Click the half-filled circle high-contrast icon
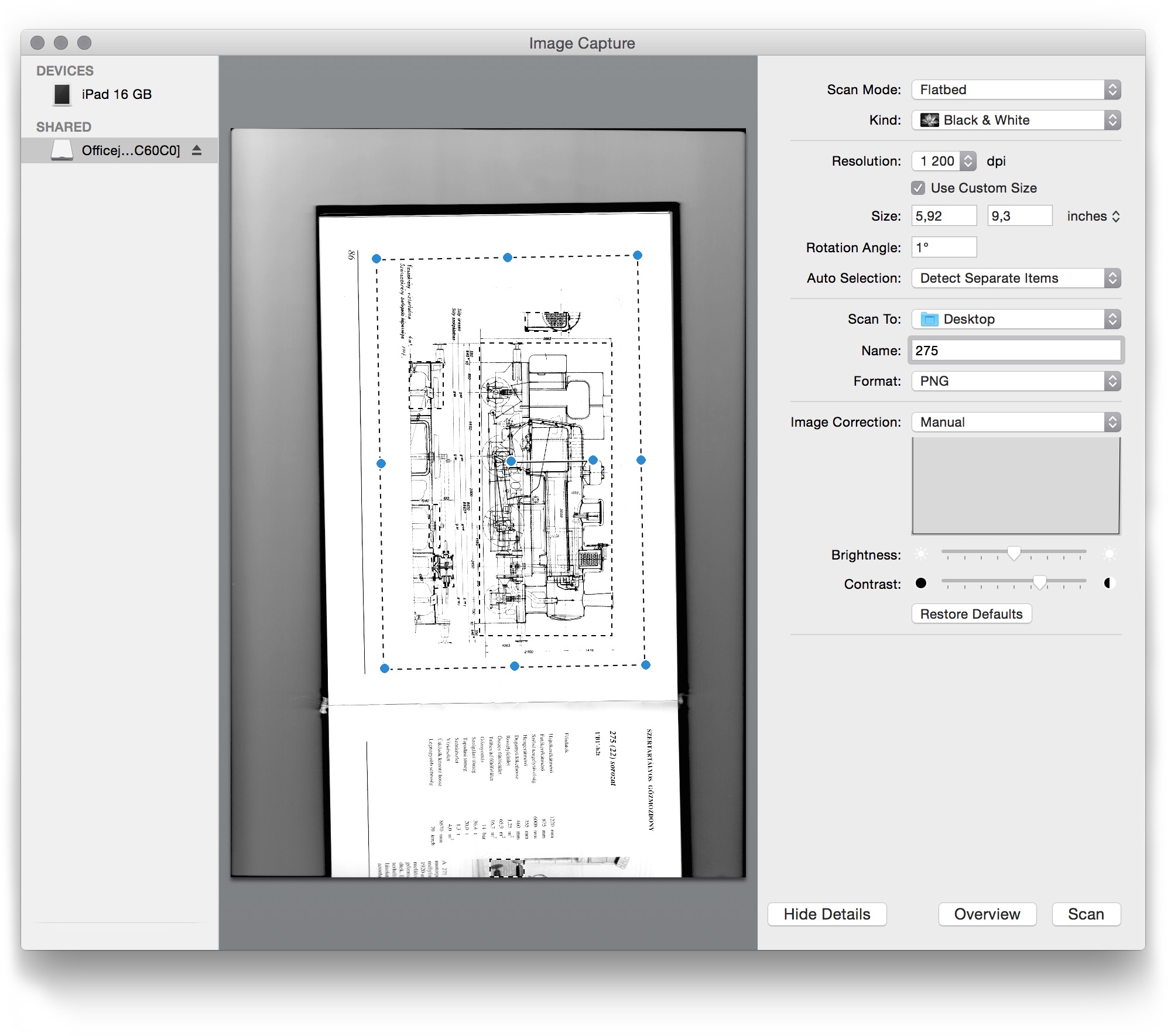1171x1036 pixels. 1108,583
